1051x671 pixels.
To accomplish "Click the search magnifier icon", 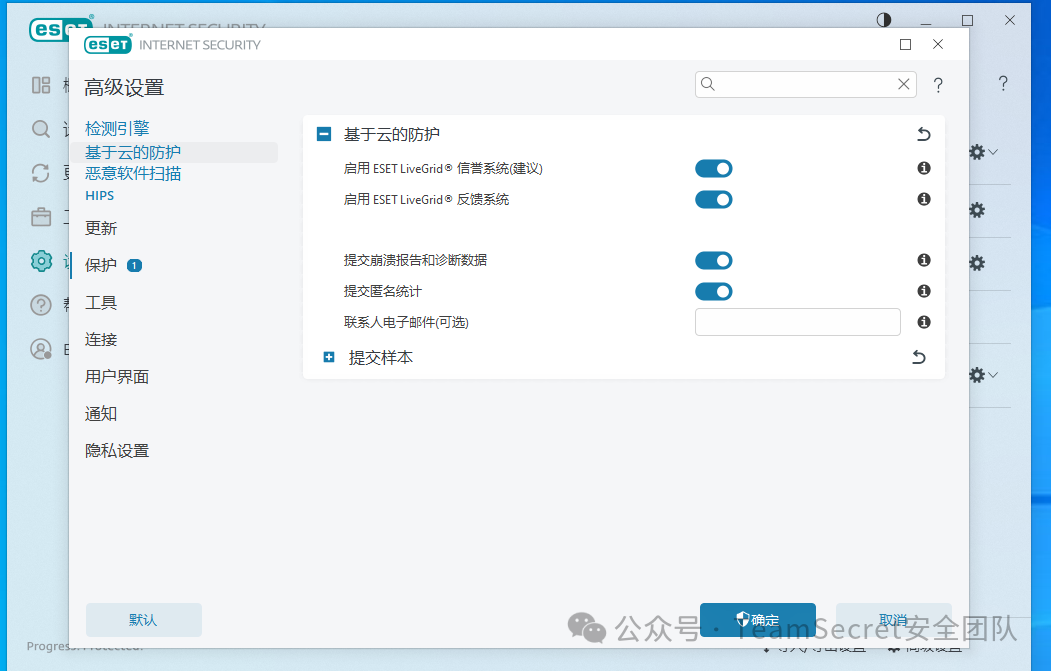I will pyautogui.click(x=708, y=84).
